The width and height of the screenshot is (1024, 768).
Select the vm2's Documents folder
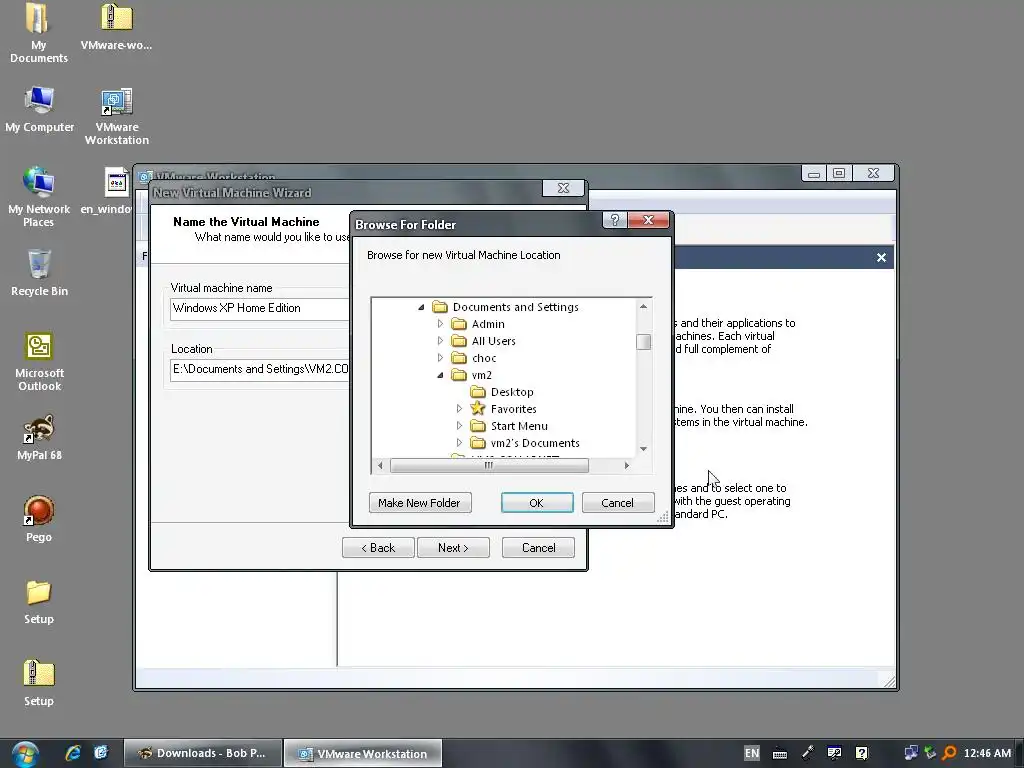pos(535,443)
